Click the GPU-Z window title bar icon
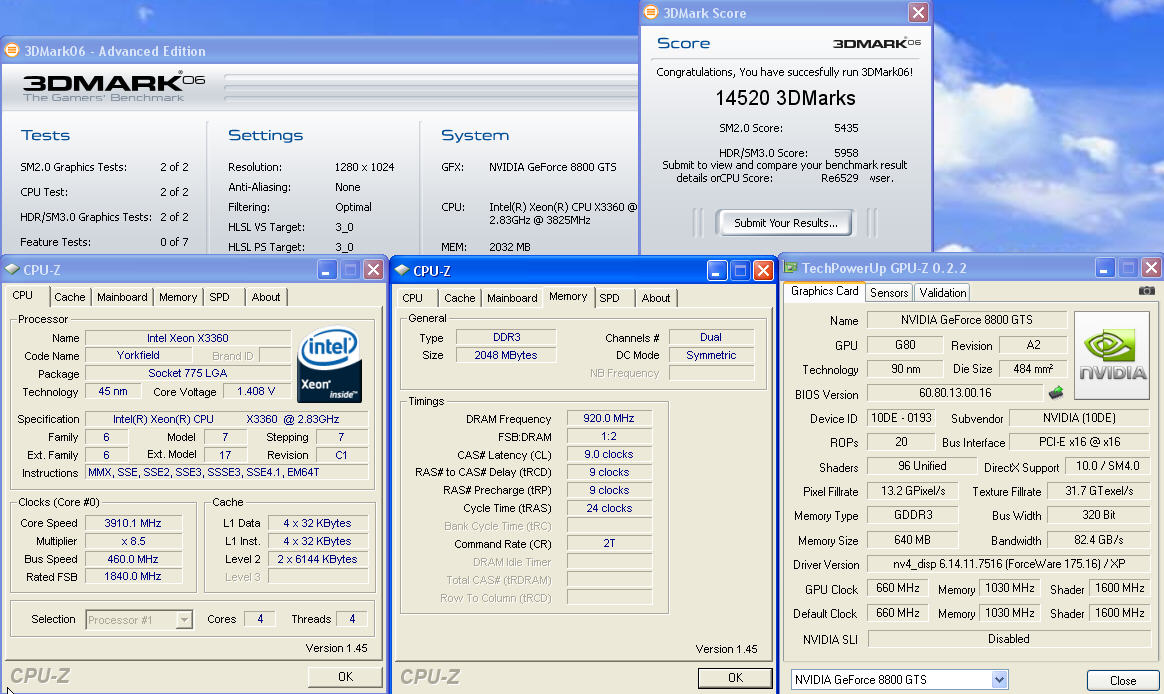Image resolution: width=1164 pixels, height=694 pixels. click(x=791, y=268)
